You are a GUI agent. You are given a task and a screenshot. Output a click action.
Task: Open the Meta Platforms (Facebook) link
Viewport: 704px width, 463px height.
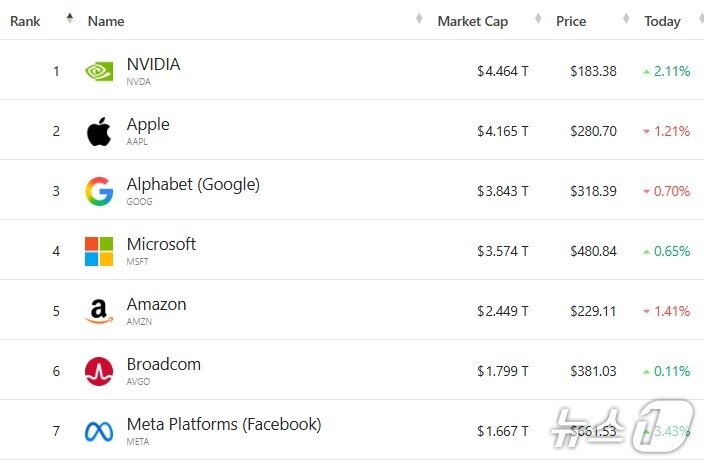[x=224, y=424]
